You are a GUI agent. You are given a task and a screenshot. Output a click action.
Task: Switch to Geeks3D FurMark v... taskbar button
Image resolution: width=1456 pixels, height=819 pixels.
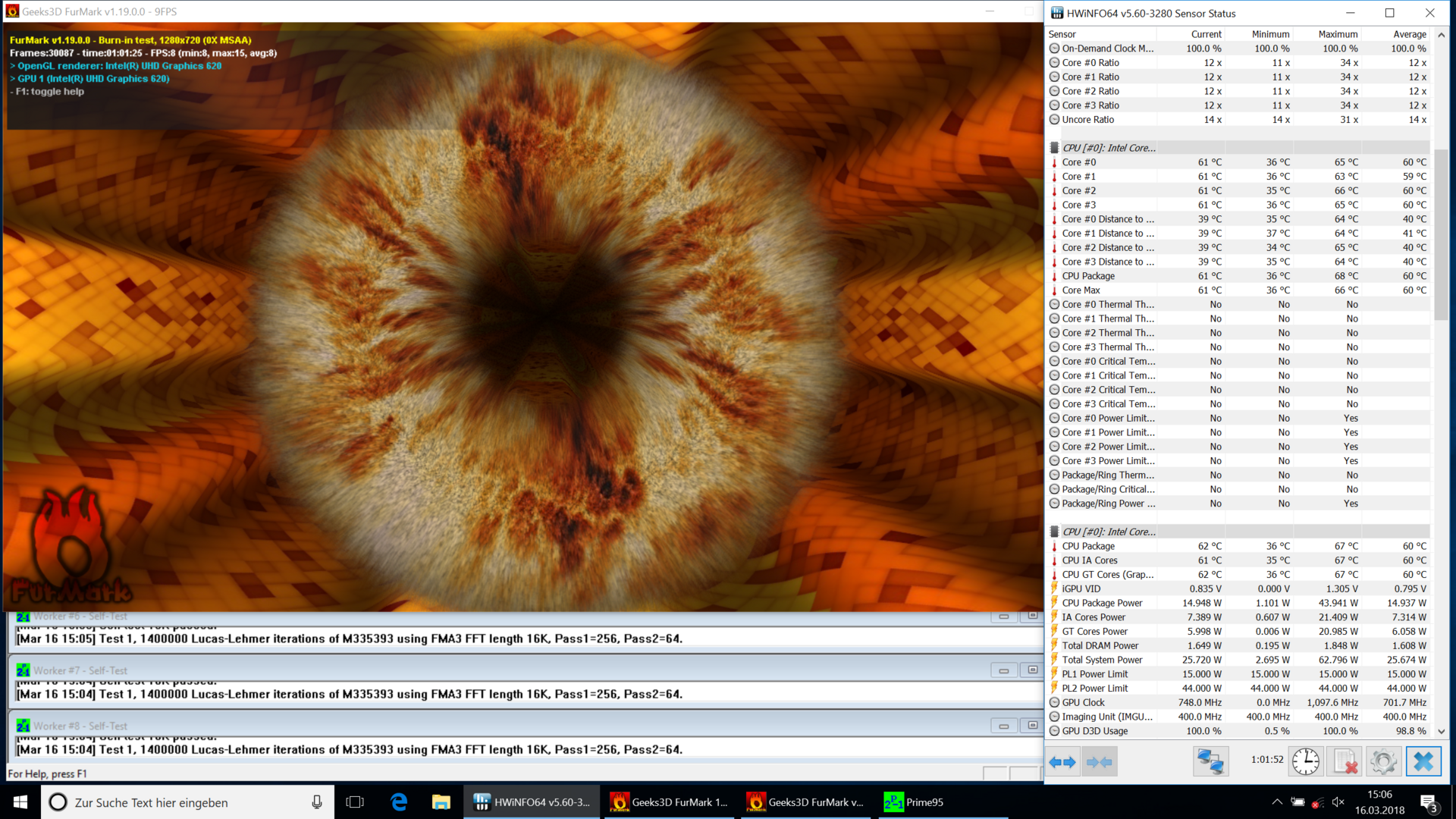tap(805, 802)
